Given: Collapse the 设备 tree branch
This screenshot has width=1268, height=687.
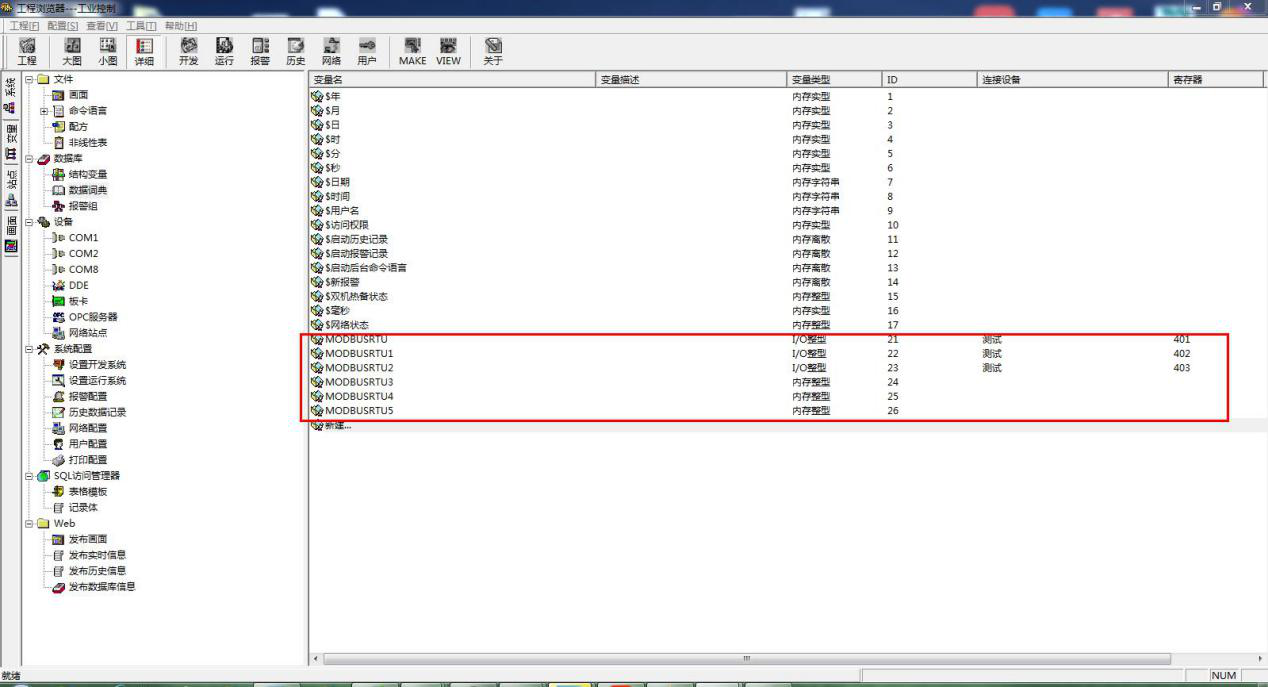Looking at the screenshot, I should (30, 222).
